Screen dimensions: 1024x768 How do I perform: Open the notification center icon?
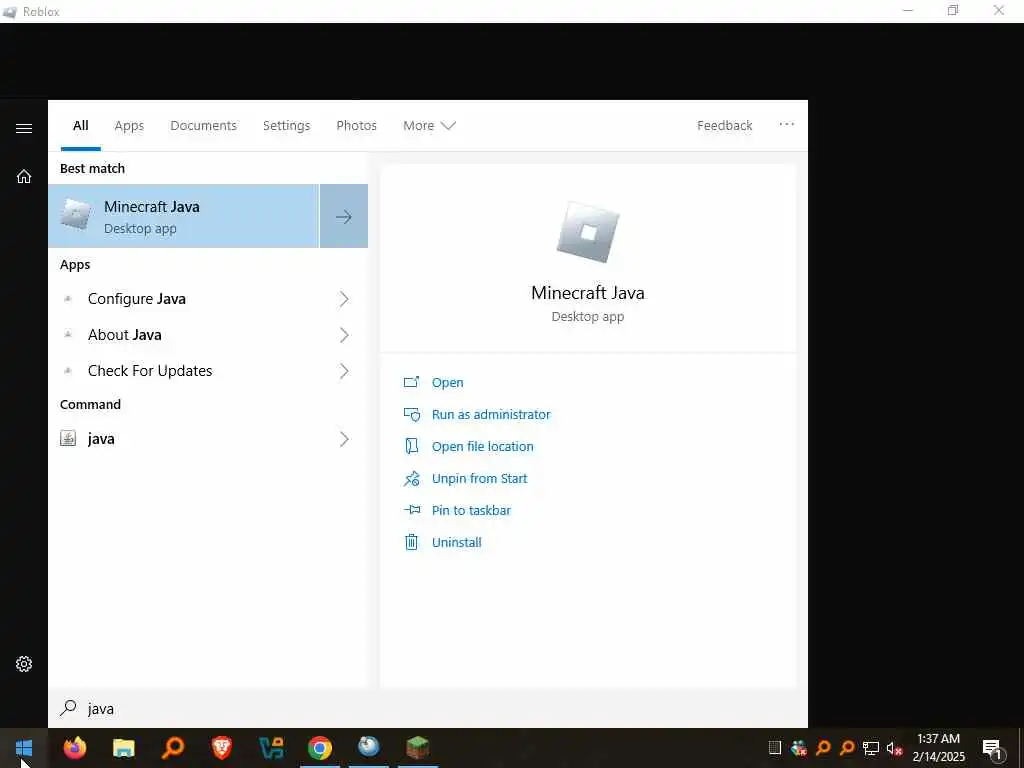pos(993,748)
